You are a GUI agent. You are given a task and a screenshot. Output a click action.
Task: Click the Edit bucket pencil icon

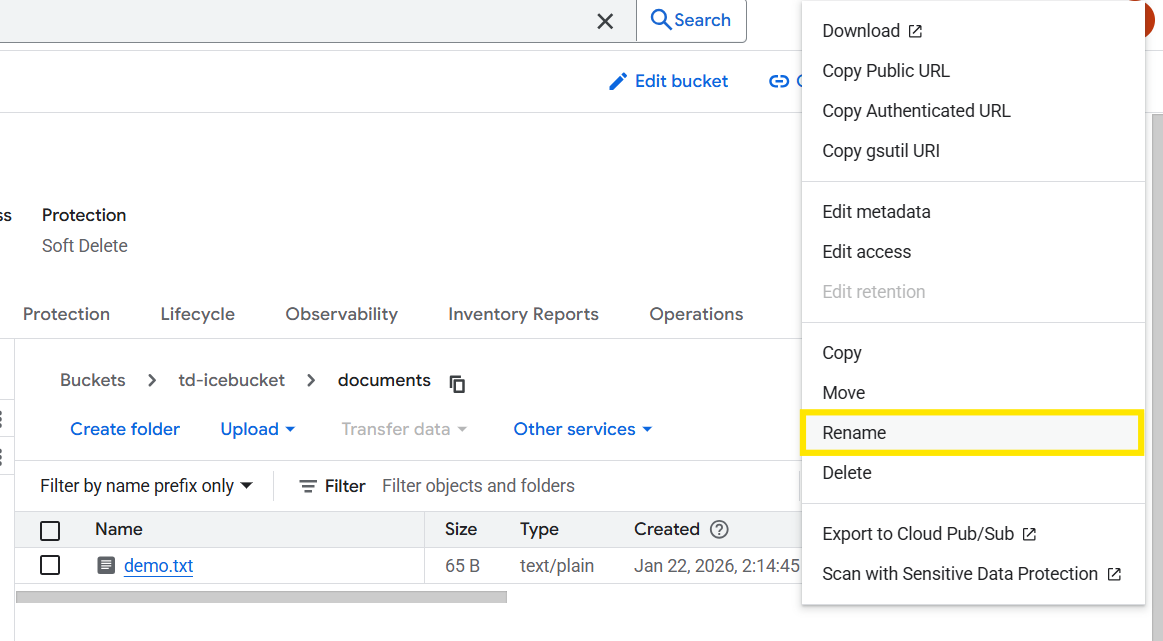tap(618, 81)
